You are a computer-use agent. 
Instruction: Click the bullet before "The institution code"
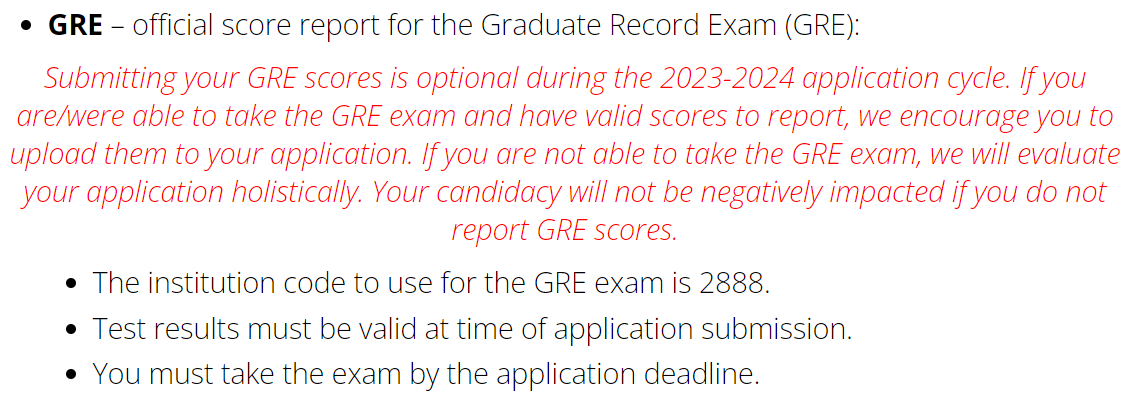click(x=71, y=283)
